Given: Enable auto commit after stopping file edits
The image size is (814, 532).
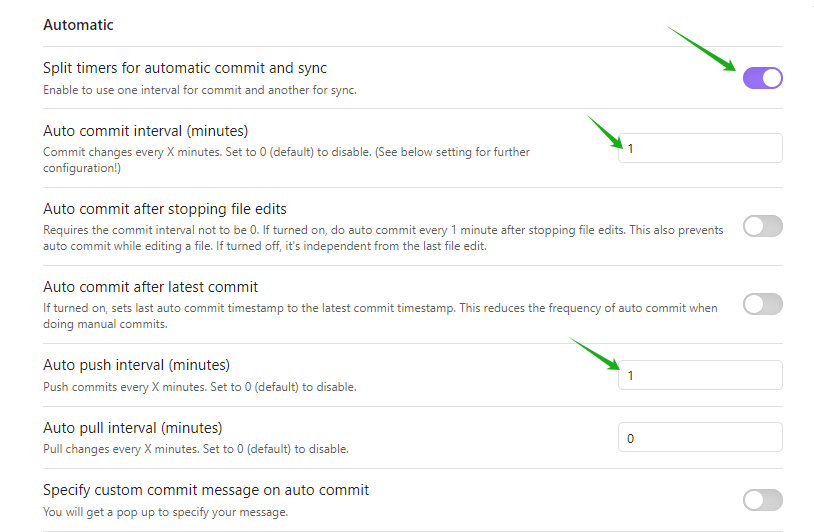Looking at the screenshot, I should 762,226.
